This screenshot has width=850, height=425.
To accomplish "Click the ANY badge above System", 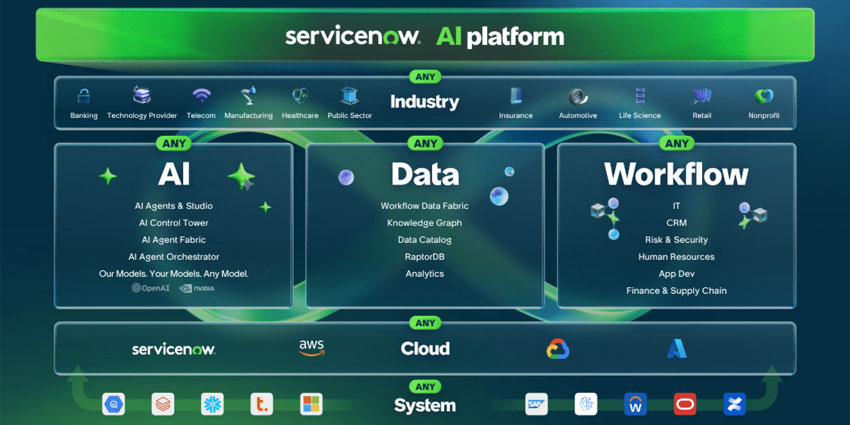I will (425, 387).
